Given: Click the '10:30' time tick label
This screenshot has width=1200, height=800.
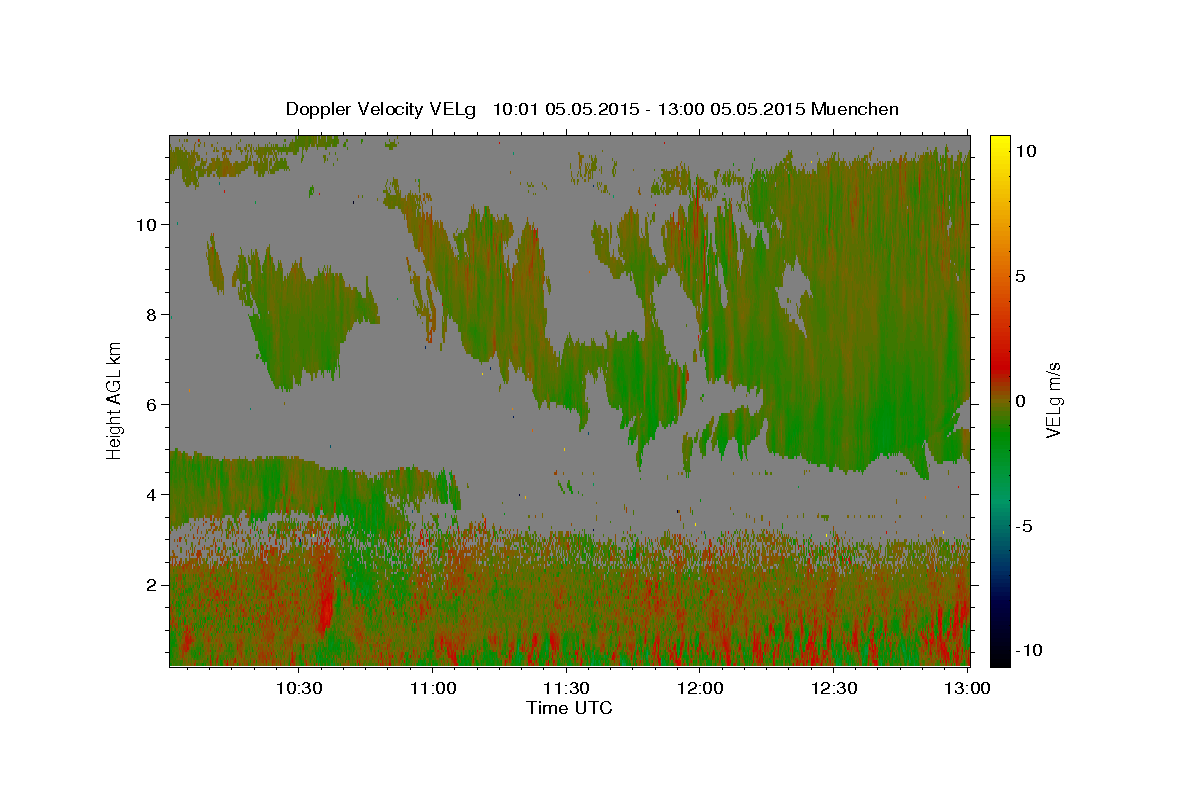Looking at the screenshot, I should pos(299,688).
